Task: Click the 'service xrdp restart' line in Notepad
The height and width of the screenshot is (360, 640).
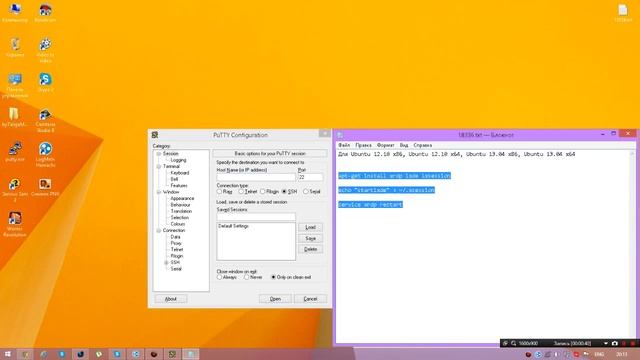Action: (x=370, y=204)
